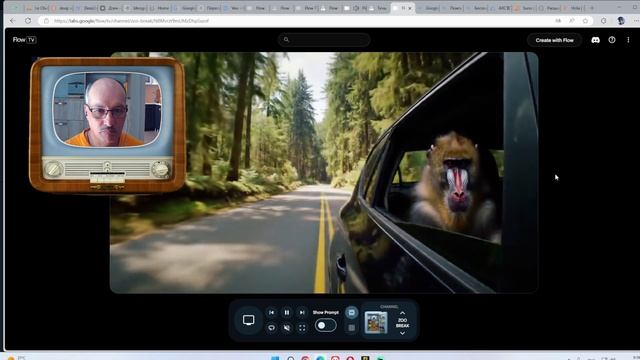Go to next channel with down chevron
This screenshot has width=640, height=360.
[x=402, y=333]
